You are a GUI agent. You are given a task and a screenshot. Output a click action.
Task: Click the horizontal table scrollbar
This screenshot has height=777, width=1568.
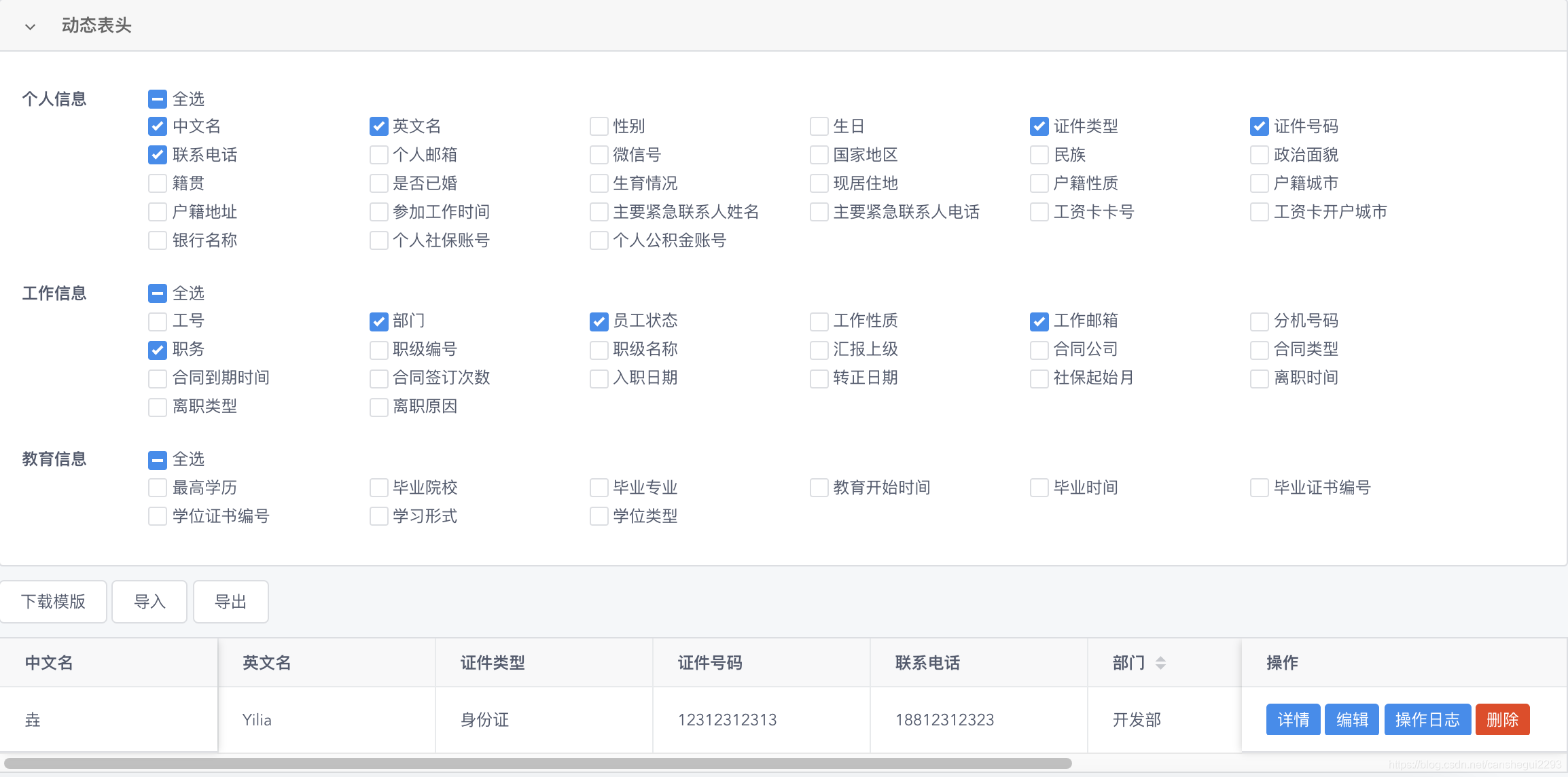[537, 763]
